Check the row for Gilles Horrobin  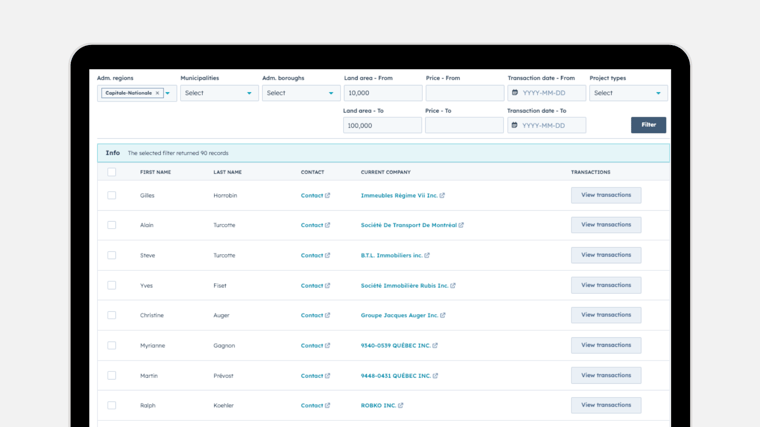(111, 195)
